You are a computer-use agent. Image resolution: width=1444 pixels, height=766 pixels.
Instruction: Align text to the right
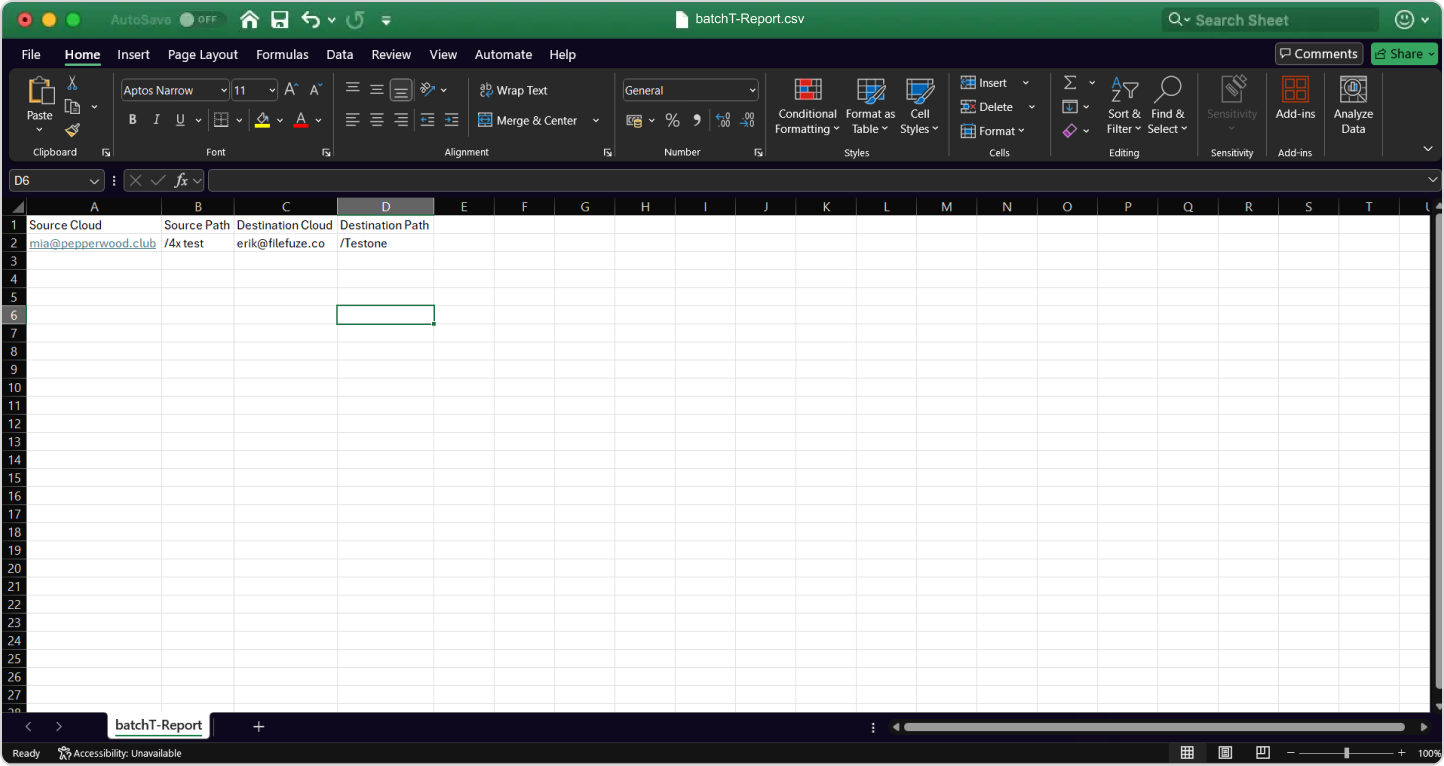[401, 120]
